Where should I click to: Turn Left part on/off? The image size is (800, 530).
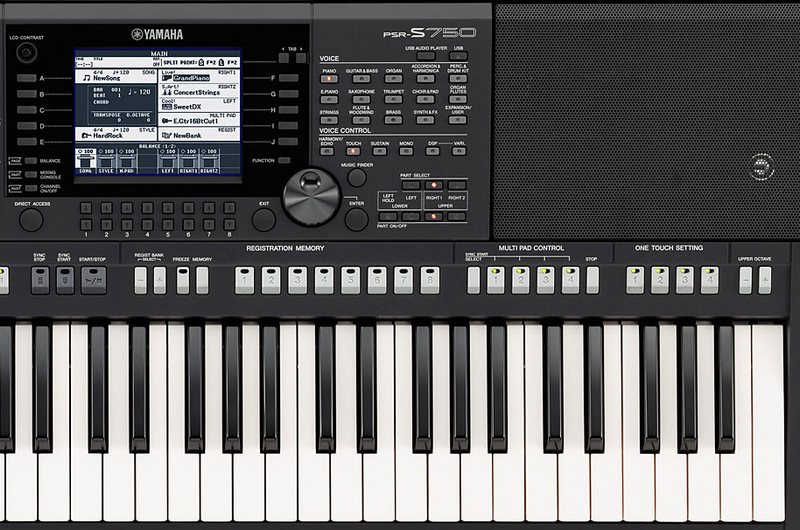tap(411, 217)
